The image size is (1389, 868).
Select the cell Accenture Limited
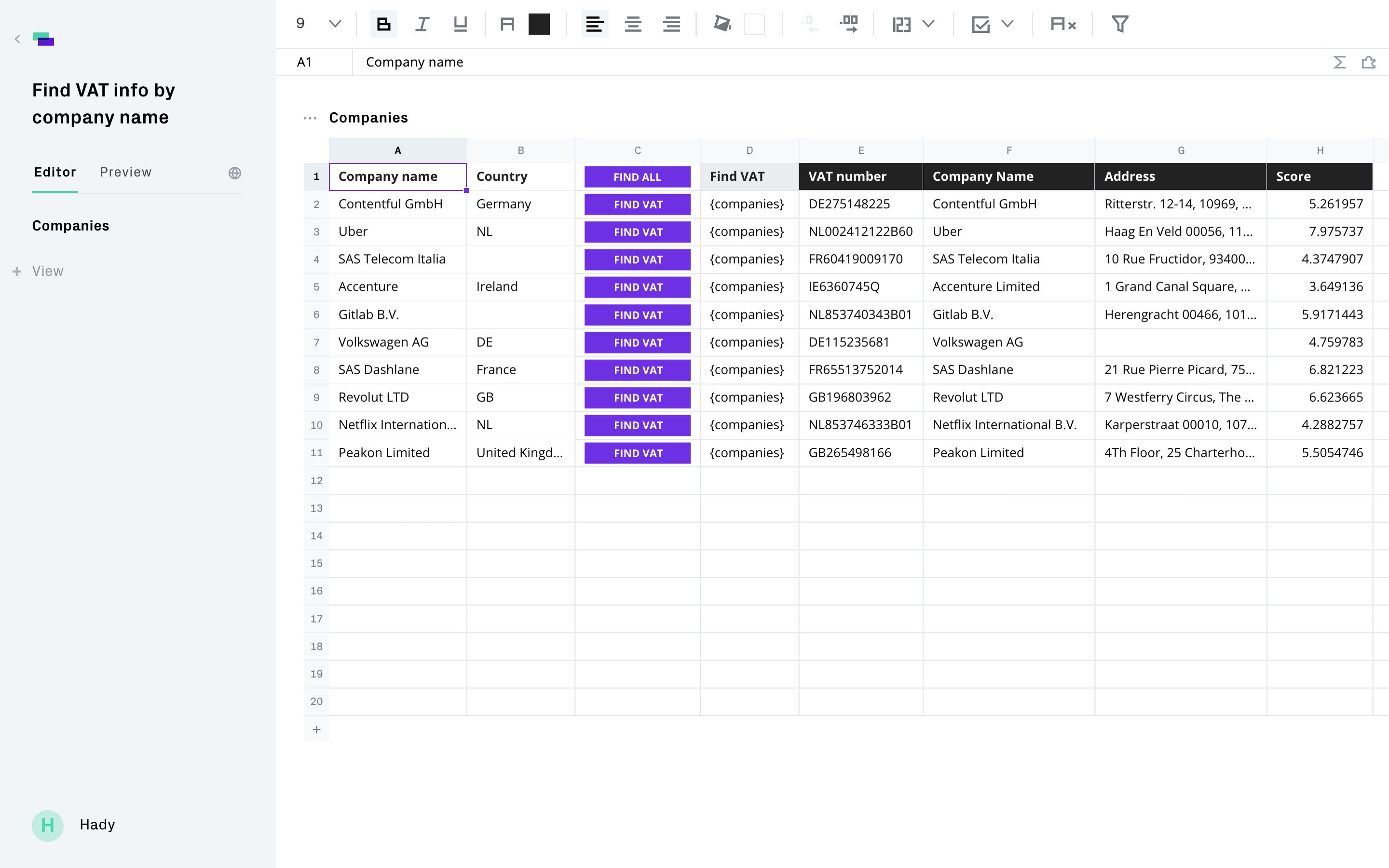[1008, 286]
